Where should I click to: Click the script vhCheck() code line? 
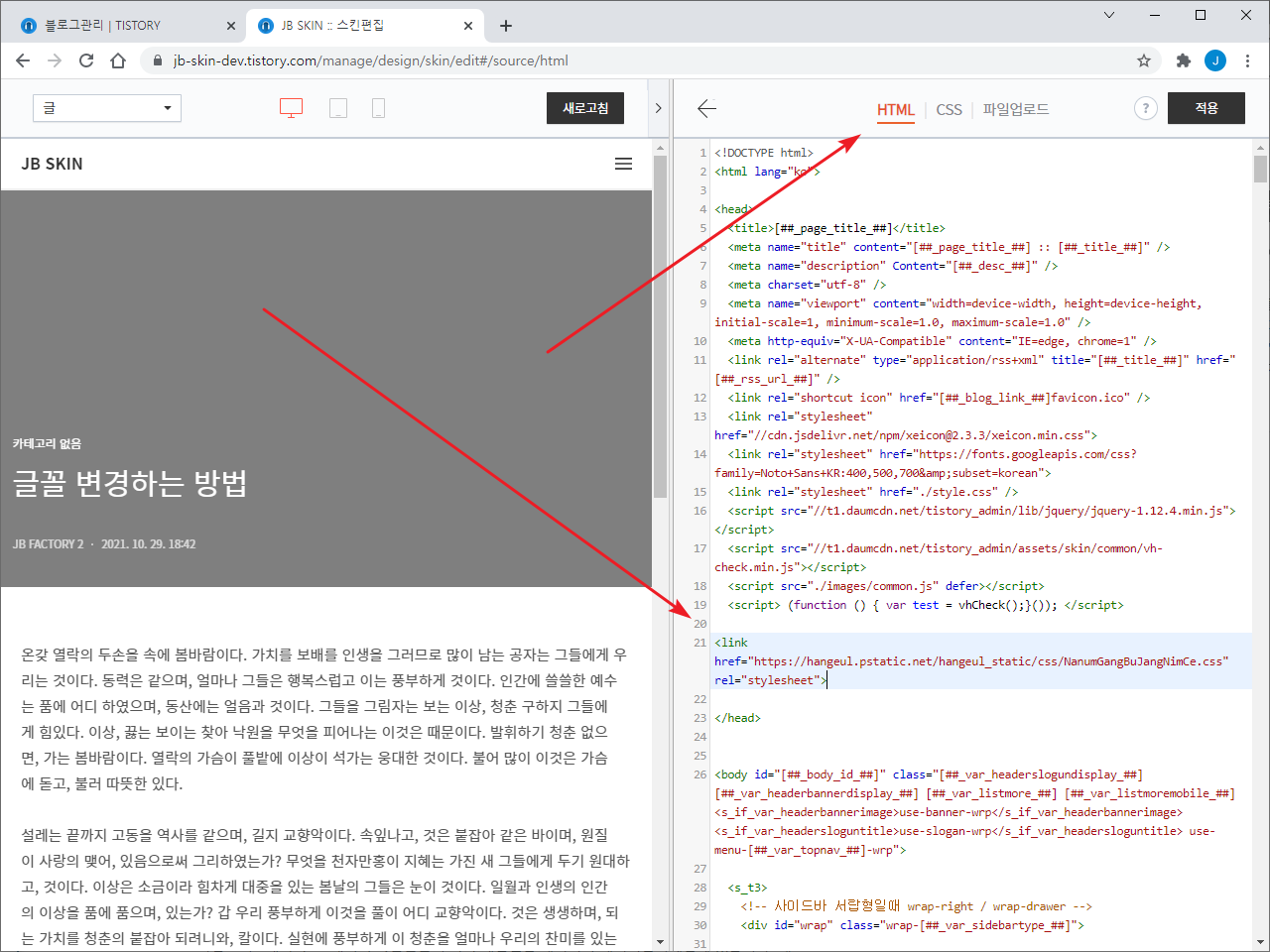point(926,605)
